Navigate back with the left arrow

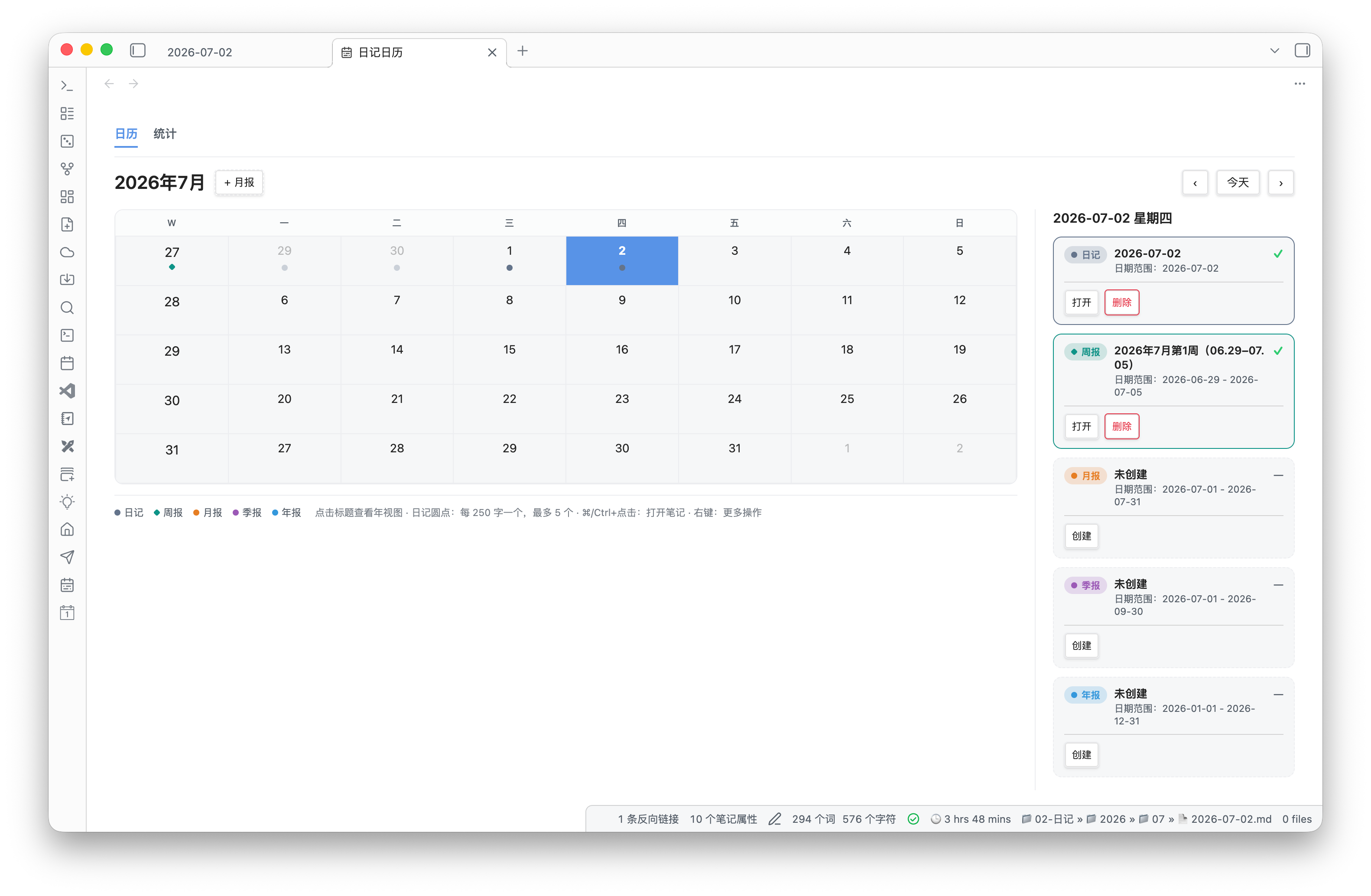tap(109, 84)
